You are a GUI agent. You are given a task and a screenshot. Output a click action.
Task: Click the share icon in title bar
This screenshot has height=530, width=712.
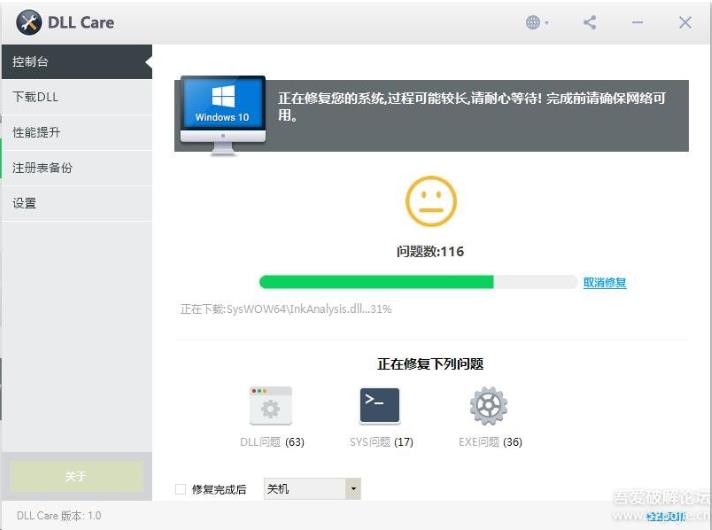589,23
